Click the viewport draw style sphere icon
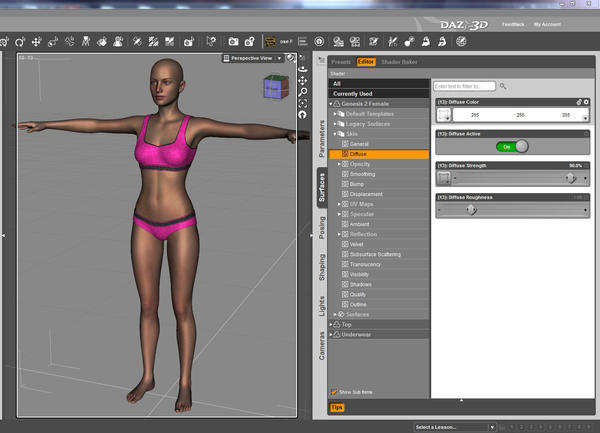This screenshot has width=600, height=433. coord(291,58)
